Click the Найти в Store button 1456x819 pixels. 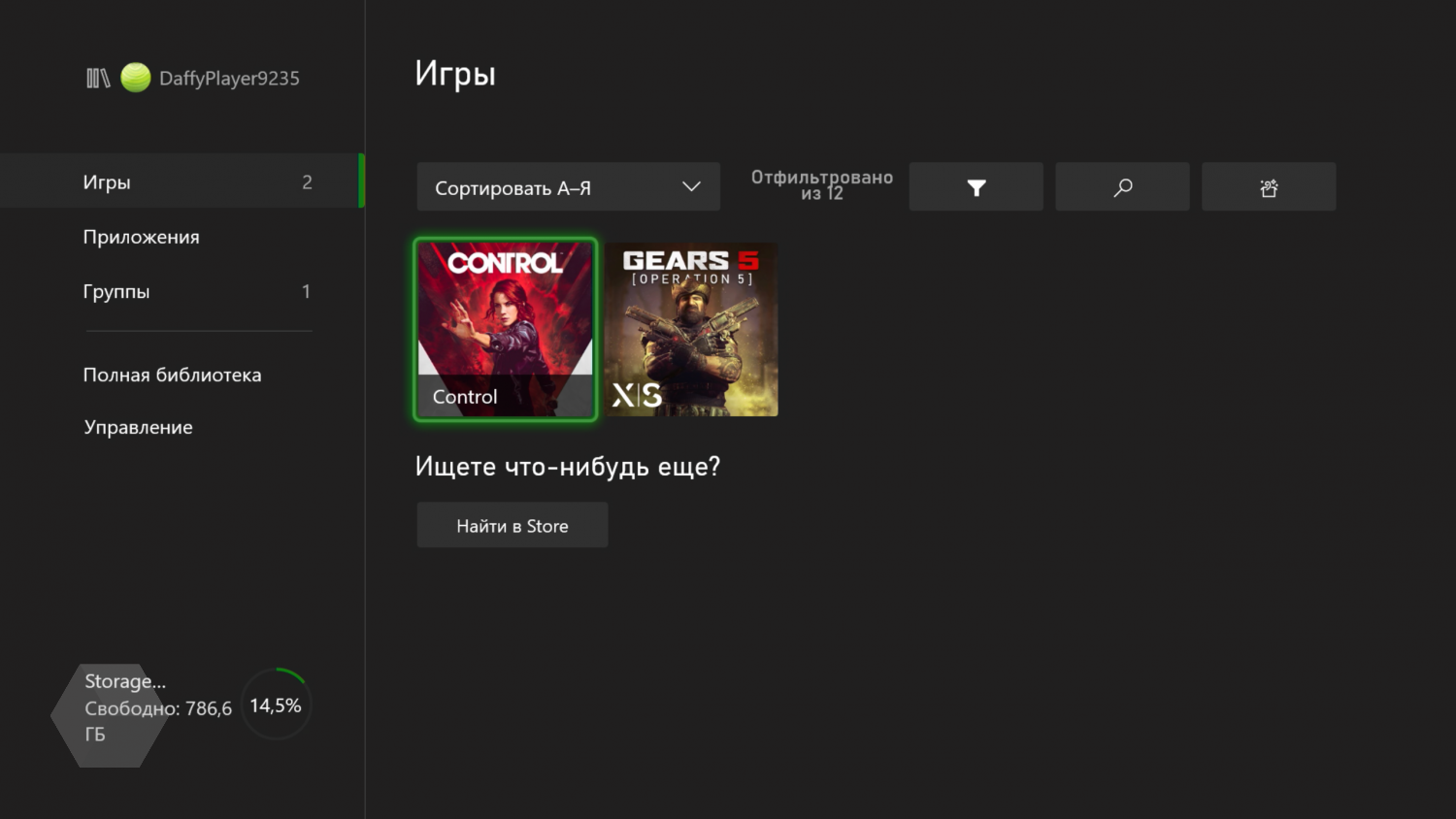[513, 525]
